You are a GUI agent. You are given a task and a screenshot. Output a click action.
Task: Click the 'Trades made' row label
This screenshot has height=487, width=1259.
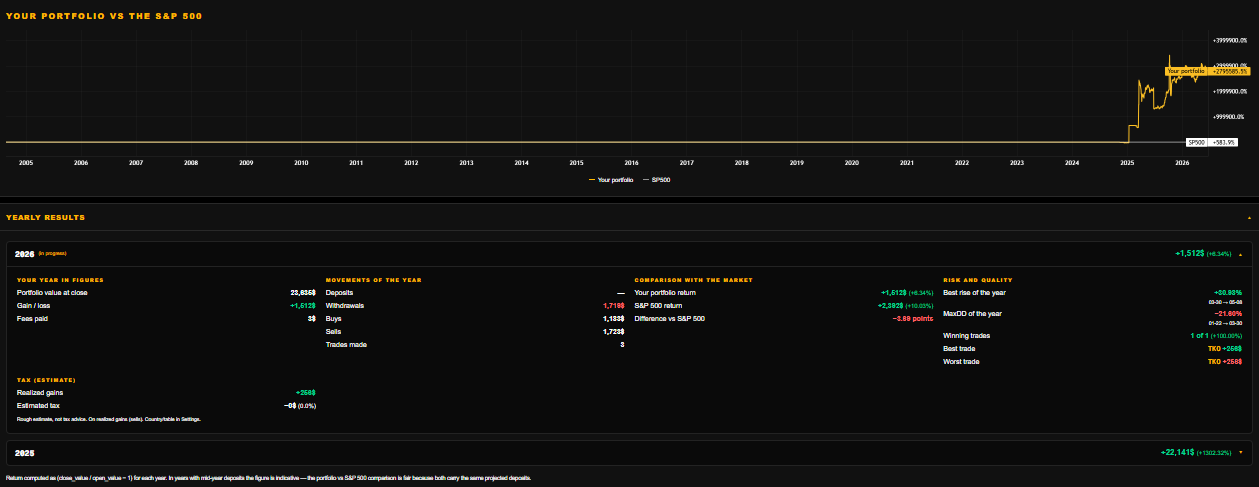click(346, 344)
